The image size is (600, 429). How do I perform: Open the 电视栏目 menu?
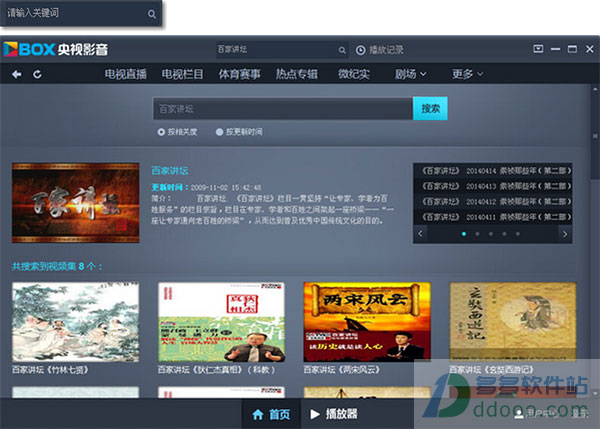[x=182, y=74]
